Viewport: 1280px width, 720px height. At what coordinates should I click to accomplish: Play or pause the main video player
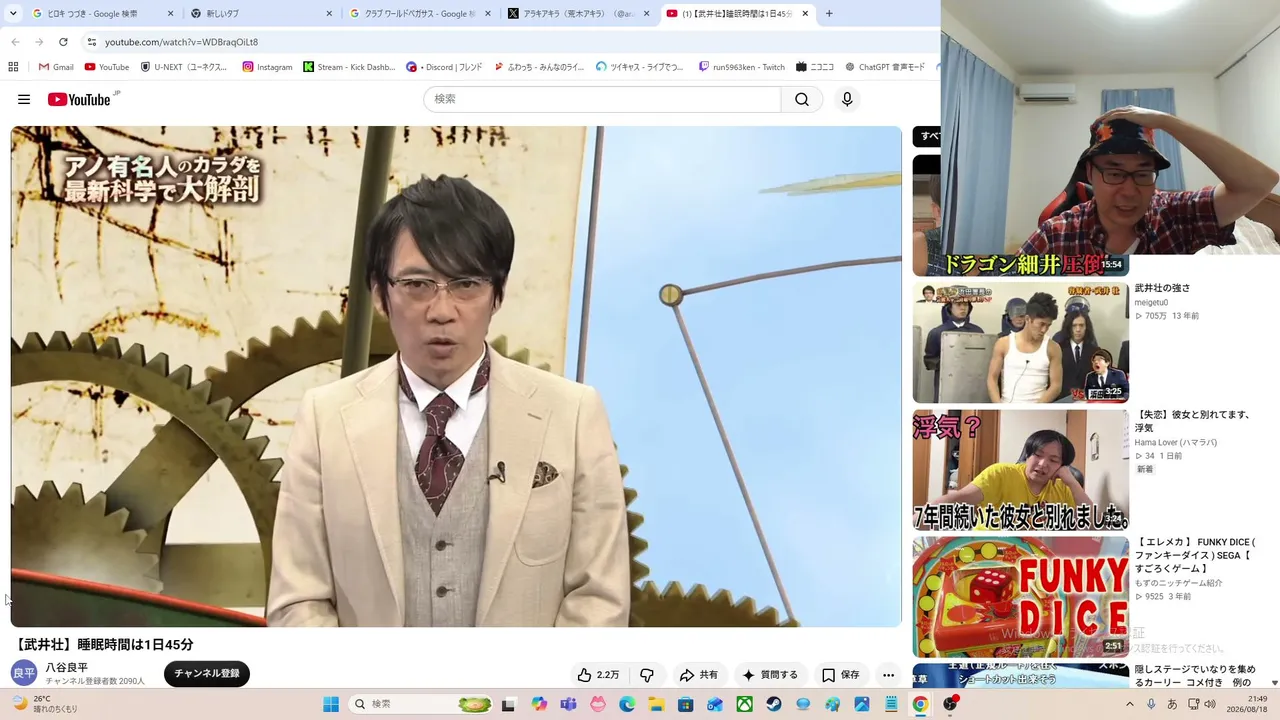(x=456, y=377)
